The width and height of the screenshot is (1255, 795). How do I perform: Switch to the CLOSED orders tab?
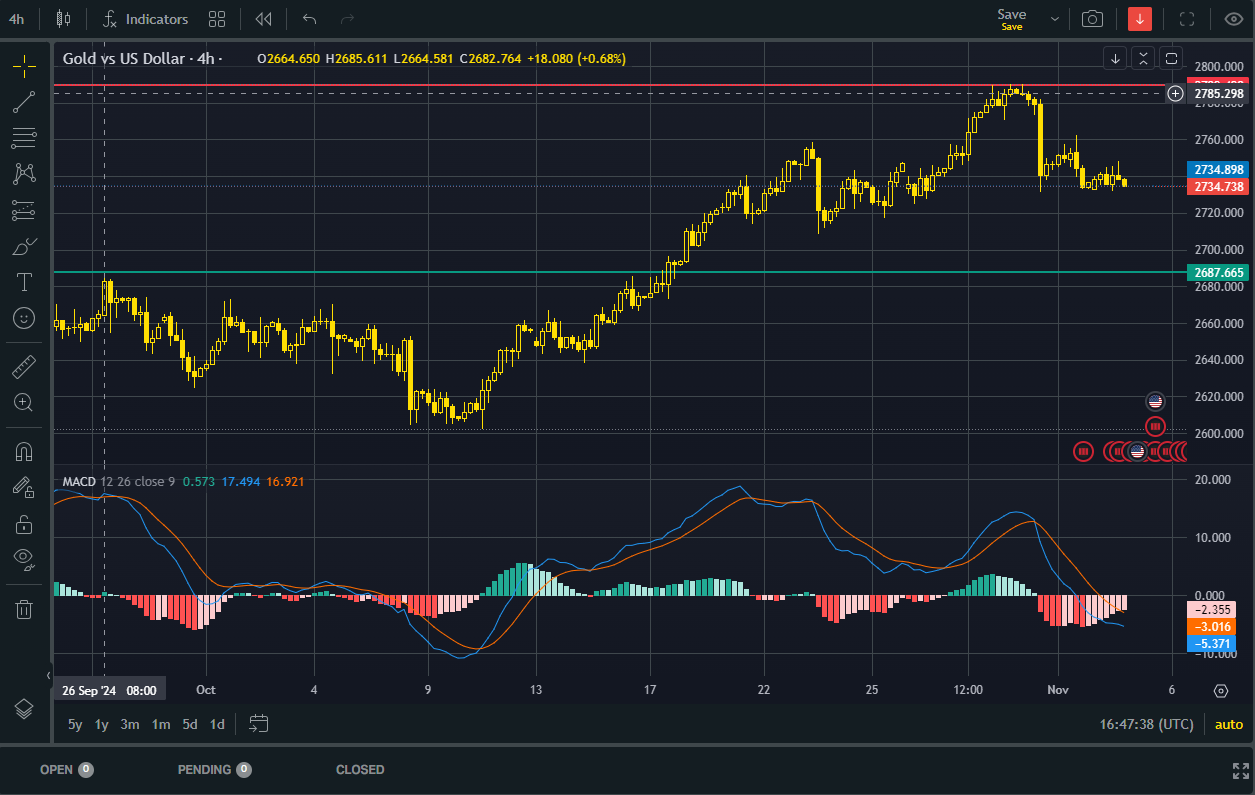click(x=359, y=770)
